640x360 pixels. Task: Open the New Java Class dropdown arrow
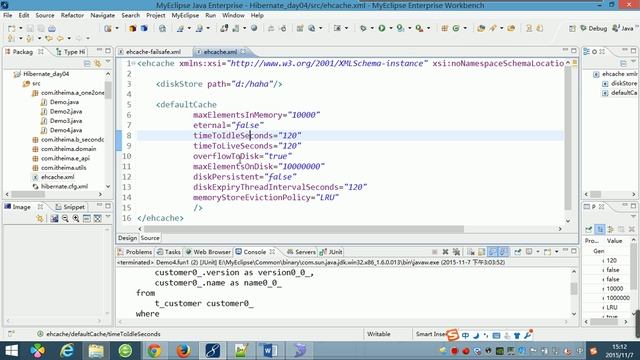[465, 28]
